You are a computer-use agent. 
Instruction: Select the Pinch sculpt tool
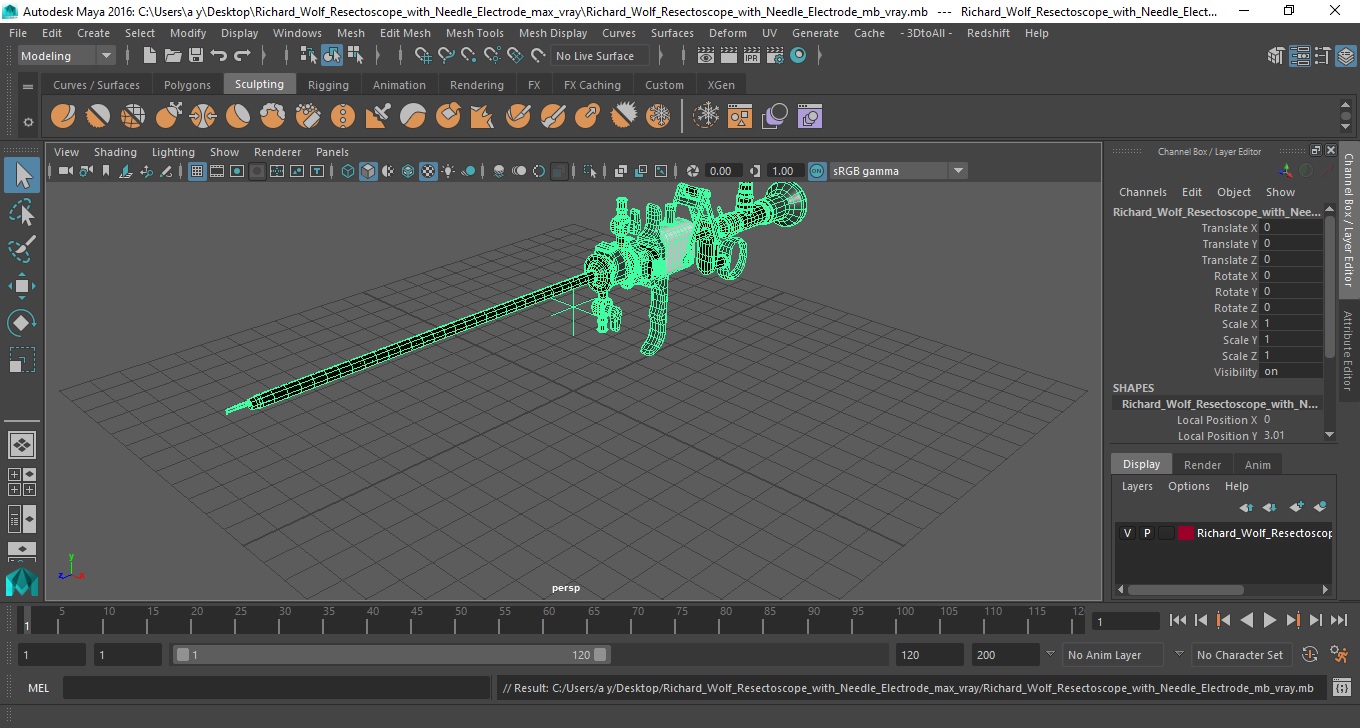pos(203,117)
